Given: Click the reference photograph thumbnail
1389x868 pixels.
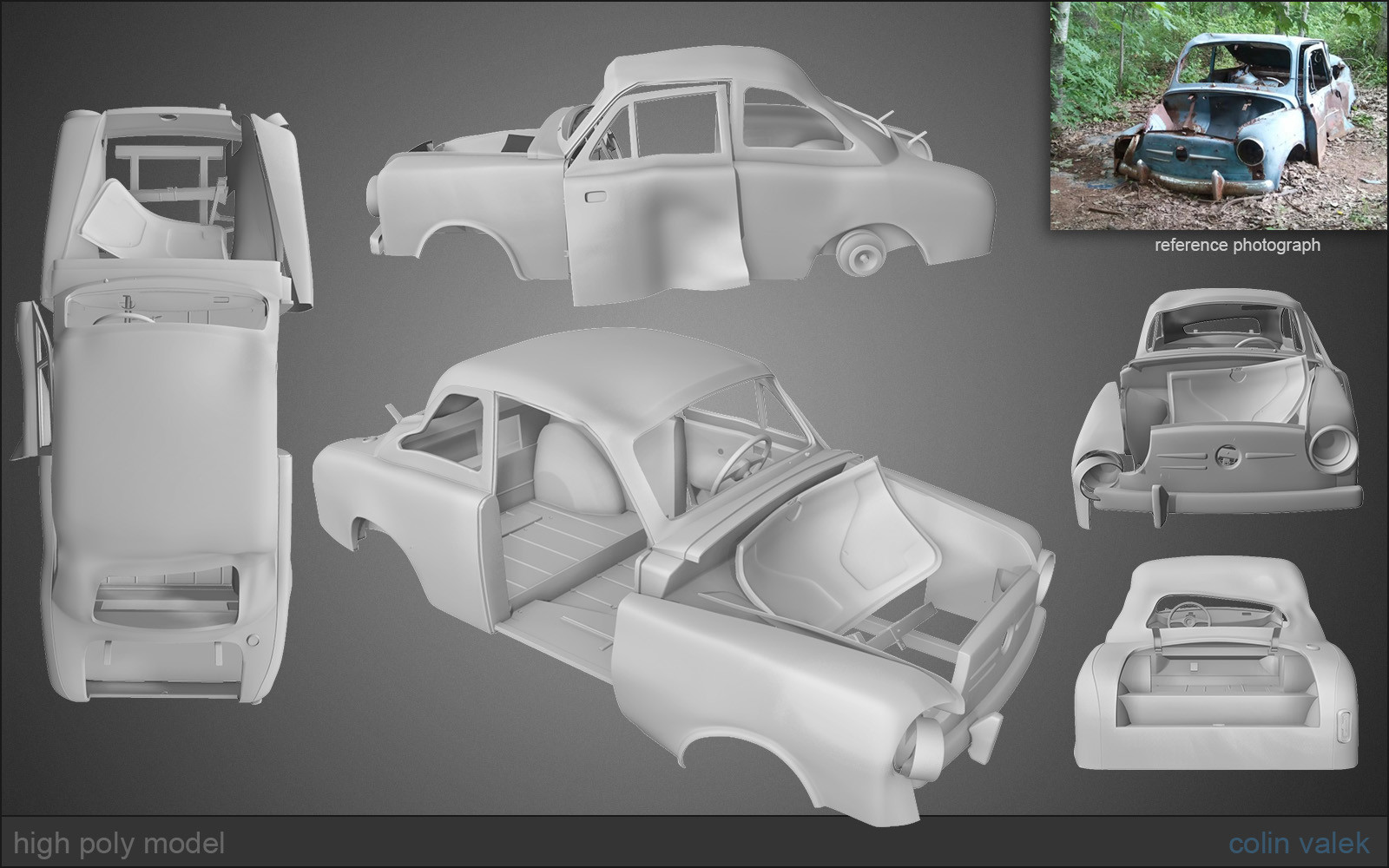Looking at the screenshot, I should tap(1219, 115).
